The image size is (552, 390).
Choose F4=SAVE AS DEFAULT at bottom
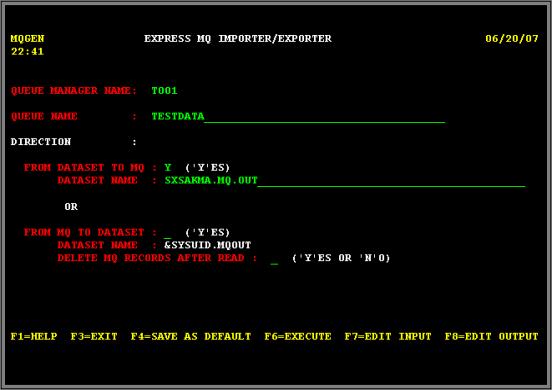pyautogui.click(x=191, y=336)
